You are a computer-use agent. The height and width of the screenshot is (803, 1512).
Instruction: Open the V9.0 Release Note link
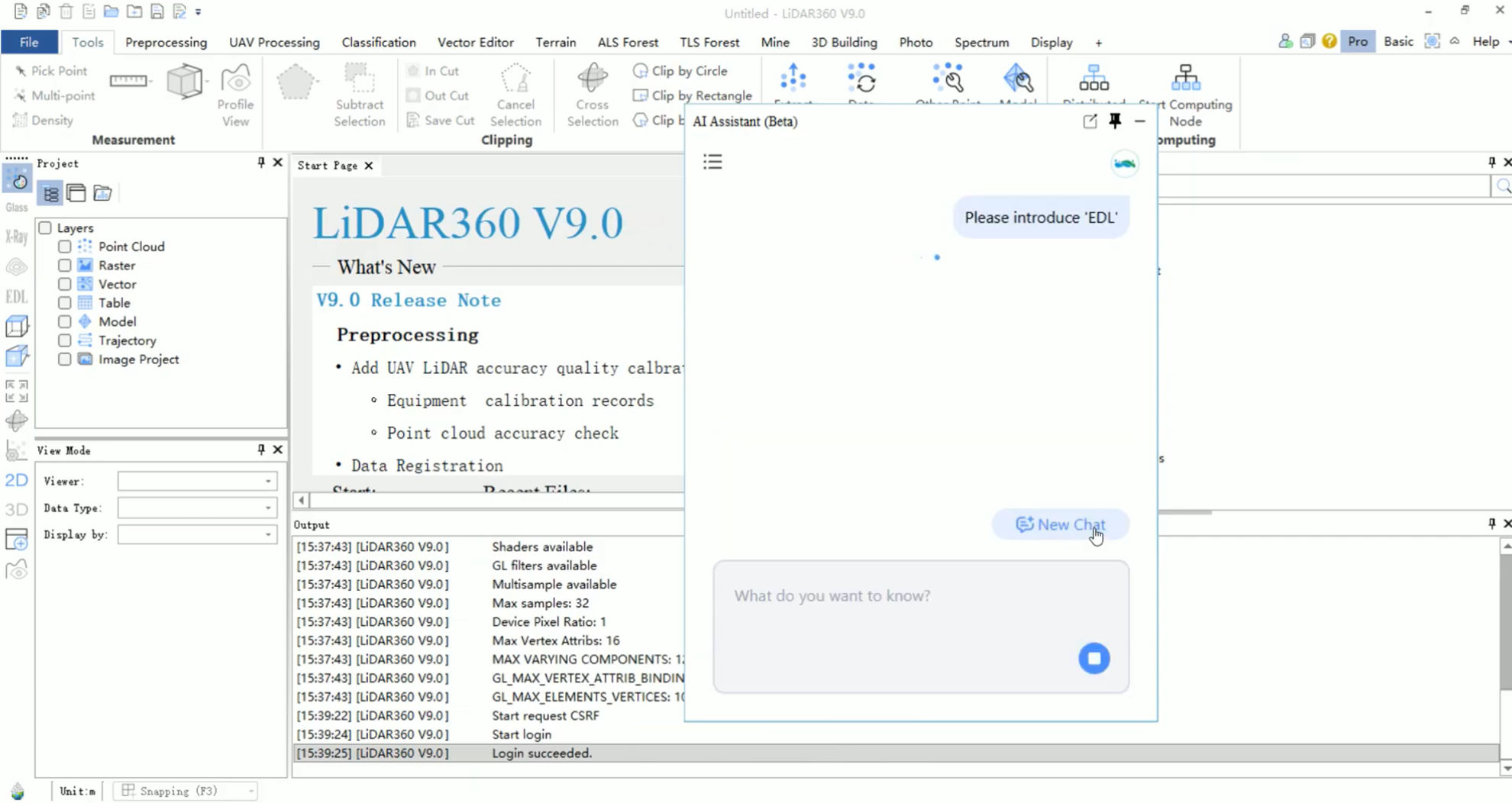[x=409, y=300]
